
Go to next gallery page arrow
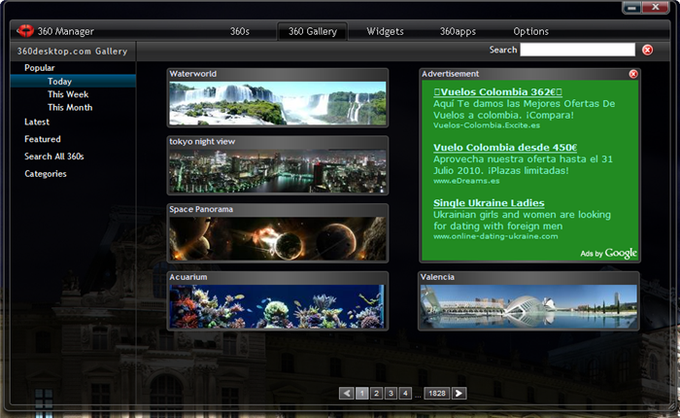[x=459, y=393]
